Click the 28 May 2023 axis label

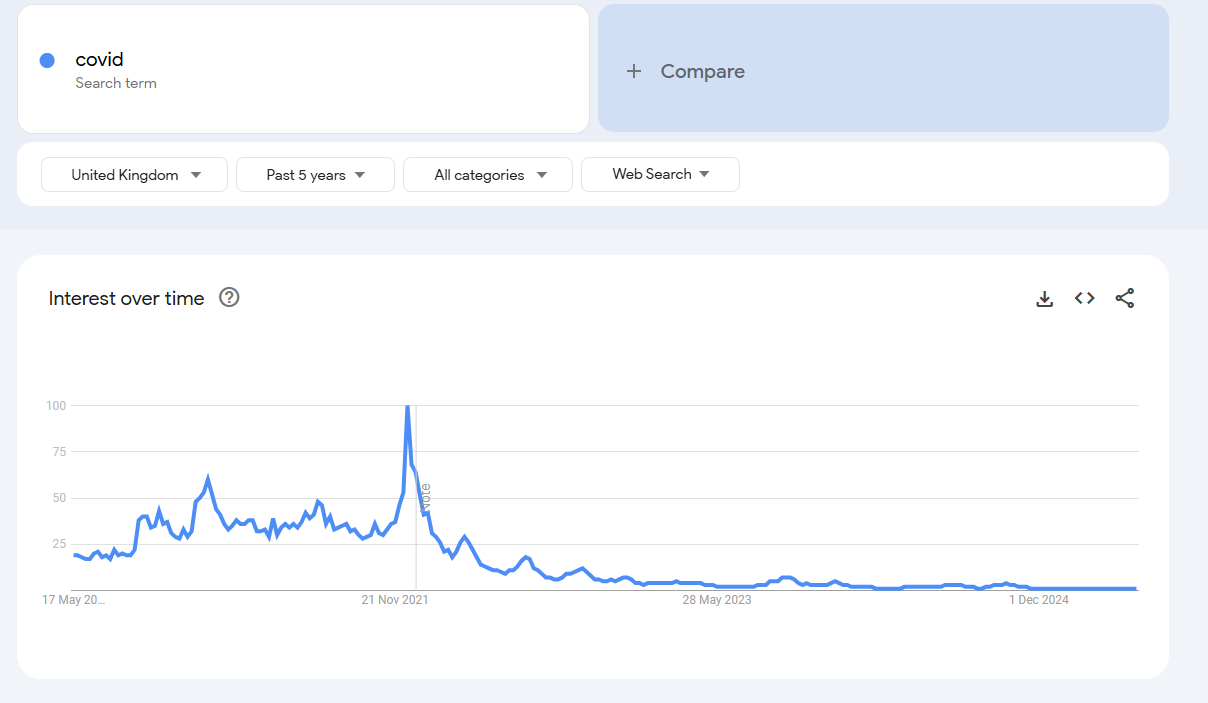click(x=717, y=600)
